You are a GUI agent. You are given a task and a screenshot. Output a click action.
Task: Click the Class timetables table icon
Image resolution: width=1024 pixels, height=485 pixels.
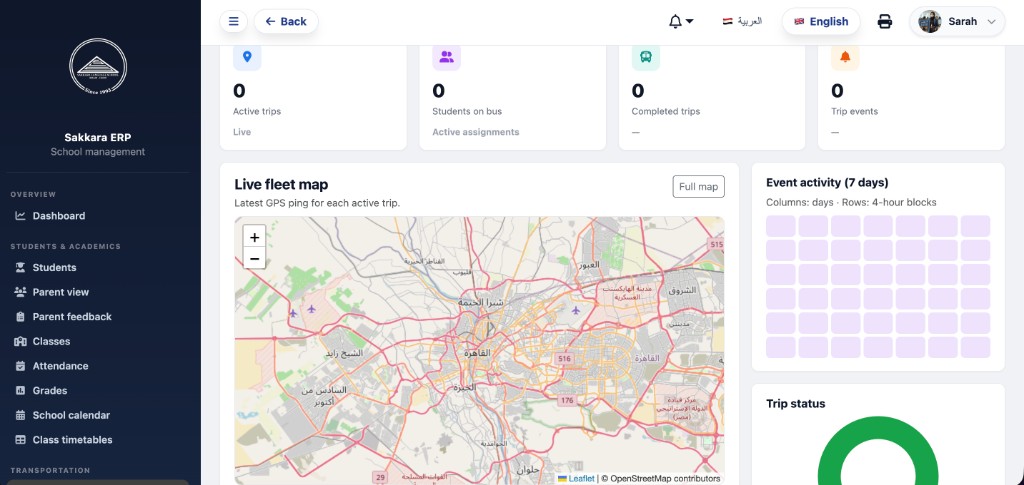20,440
